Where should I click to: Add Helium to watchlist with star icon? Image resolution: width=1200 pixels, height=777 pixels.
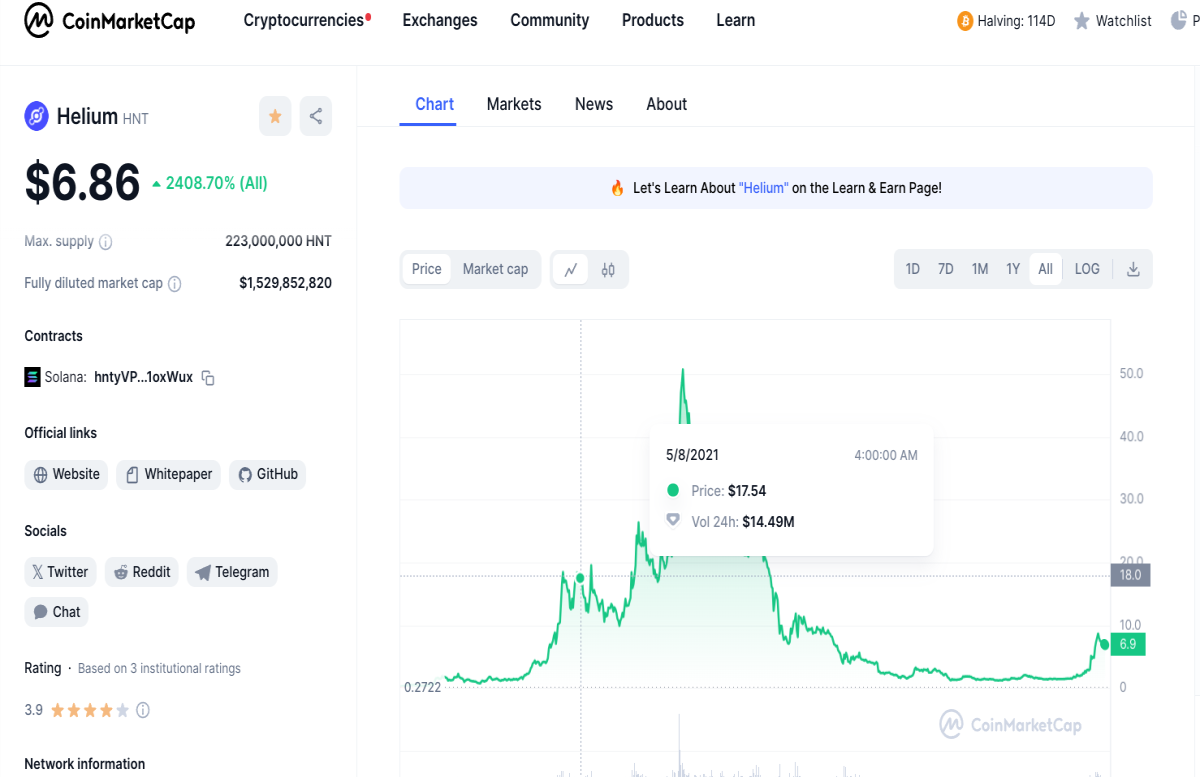pos(275,117)
